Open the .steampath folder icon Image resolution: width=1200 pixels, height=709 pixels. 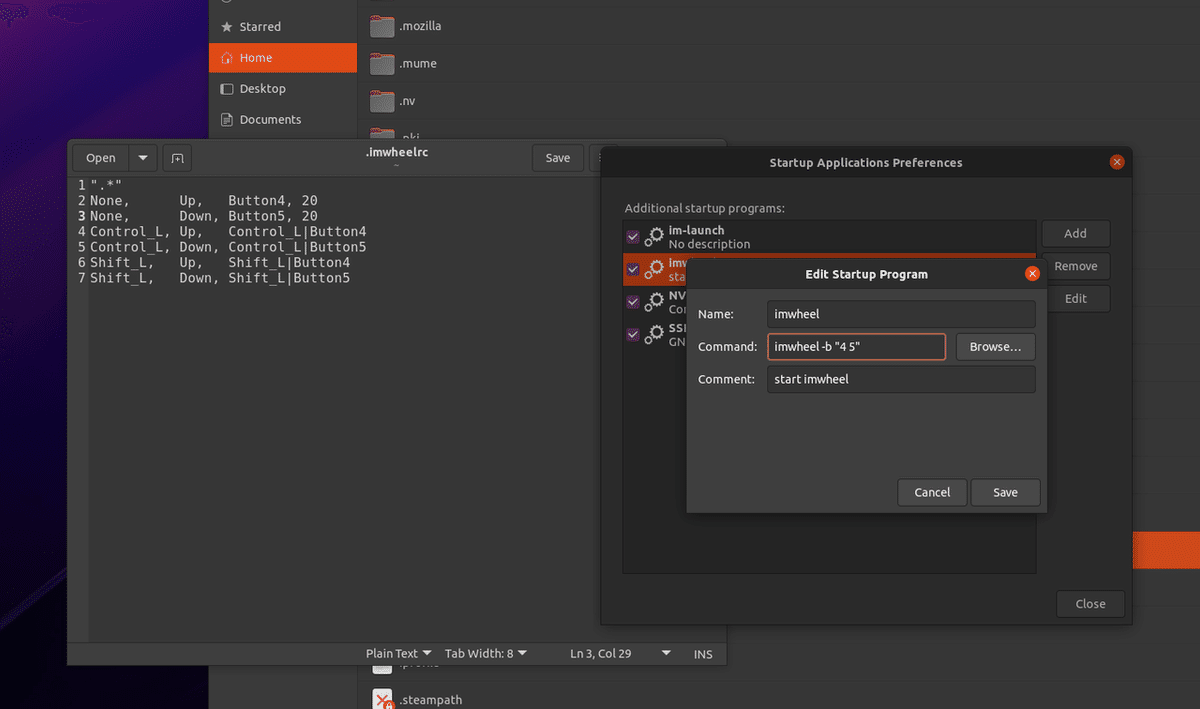[381, 699]
